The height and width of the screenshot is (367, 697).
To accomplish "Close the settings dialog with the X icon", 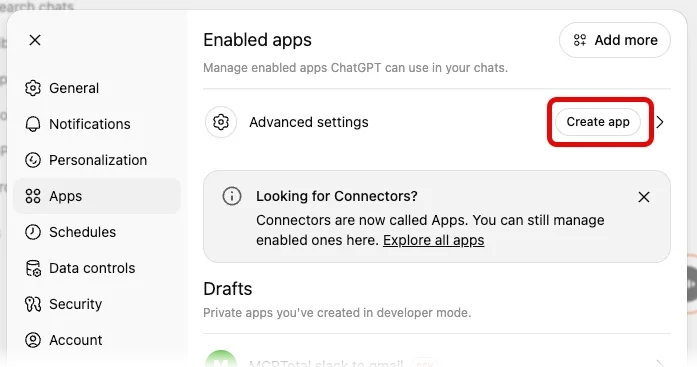I will [x=35, y=40].
